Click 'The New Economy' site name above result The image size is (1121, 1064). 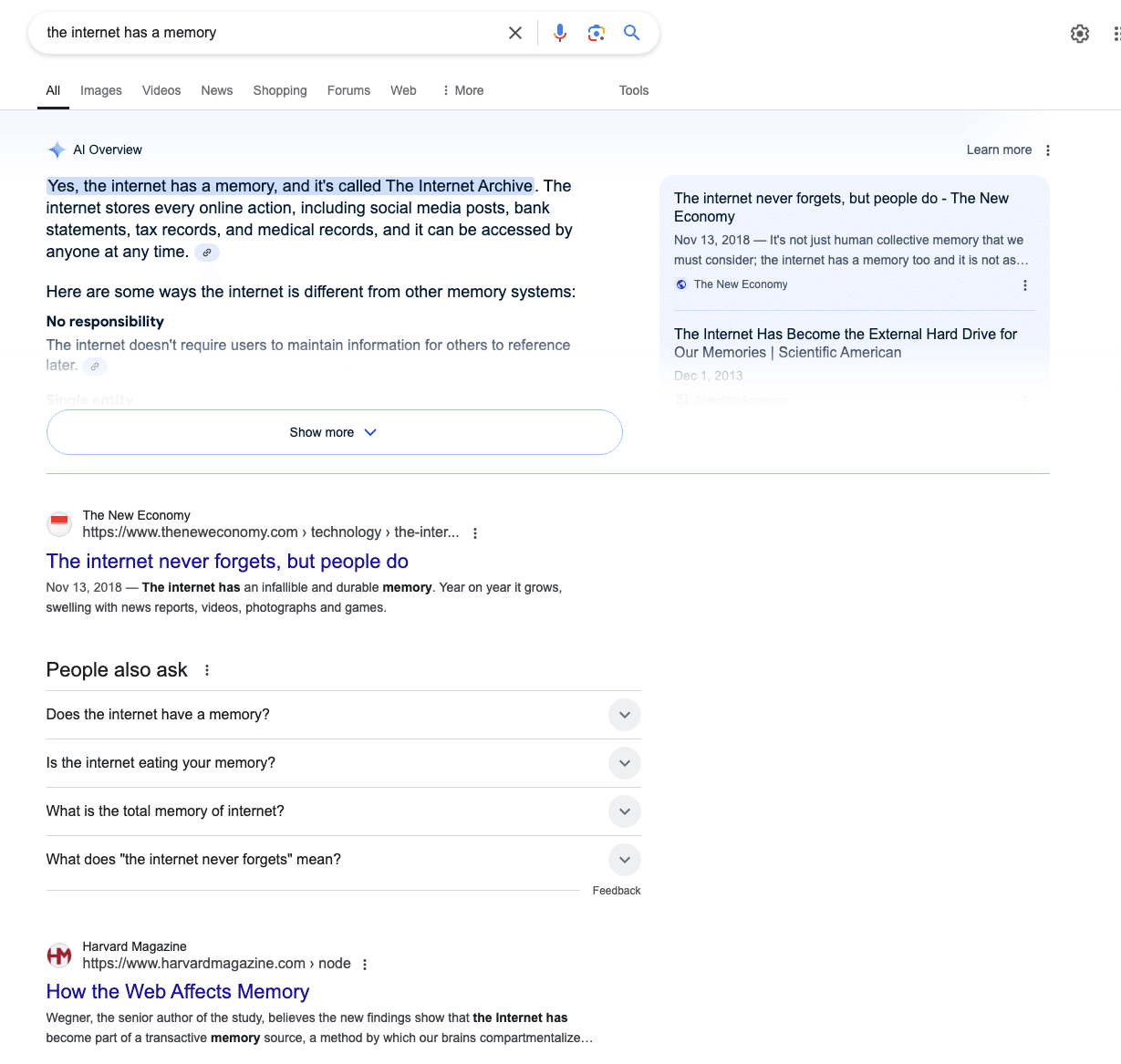click(137, 515)
